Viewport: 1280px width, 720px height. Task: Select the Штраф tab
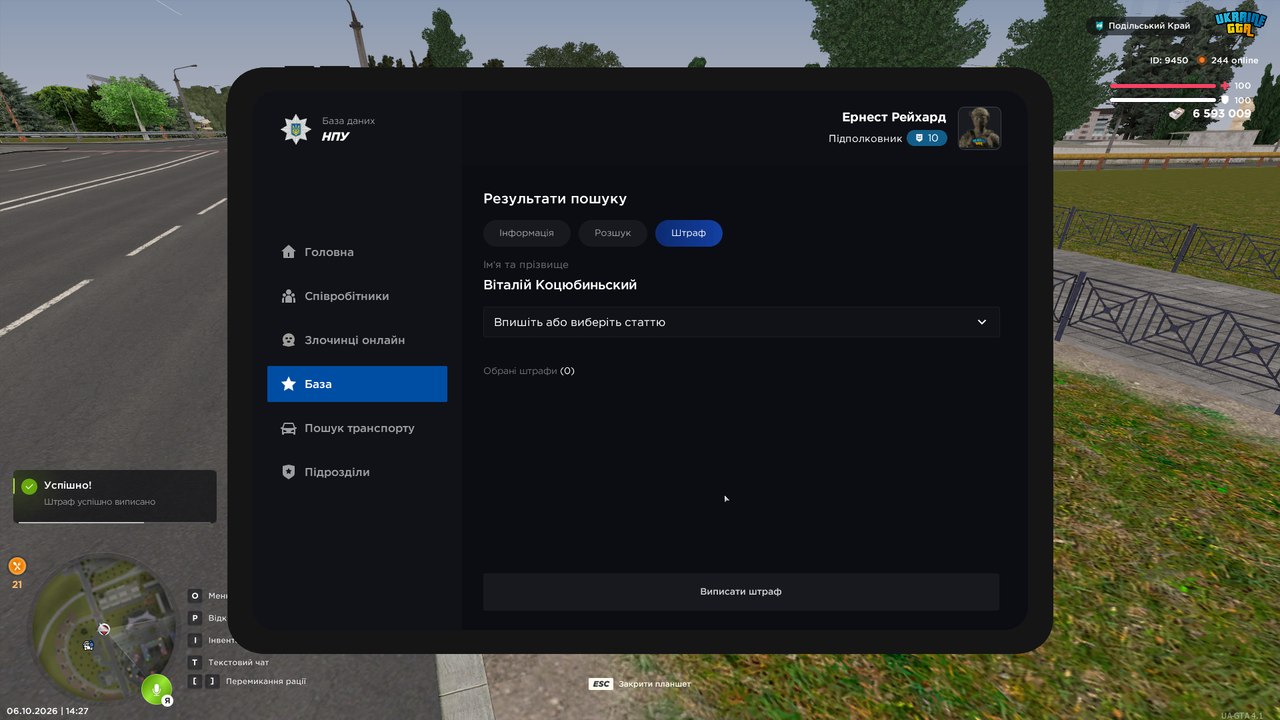pyautogui.click(x=689, y=233)
